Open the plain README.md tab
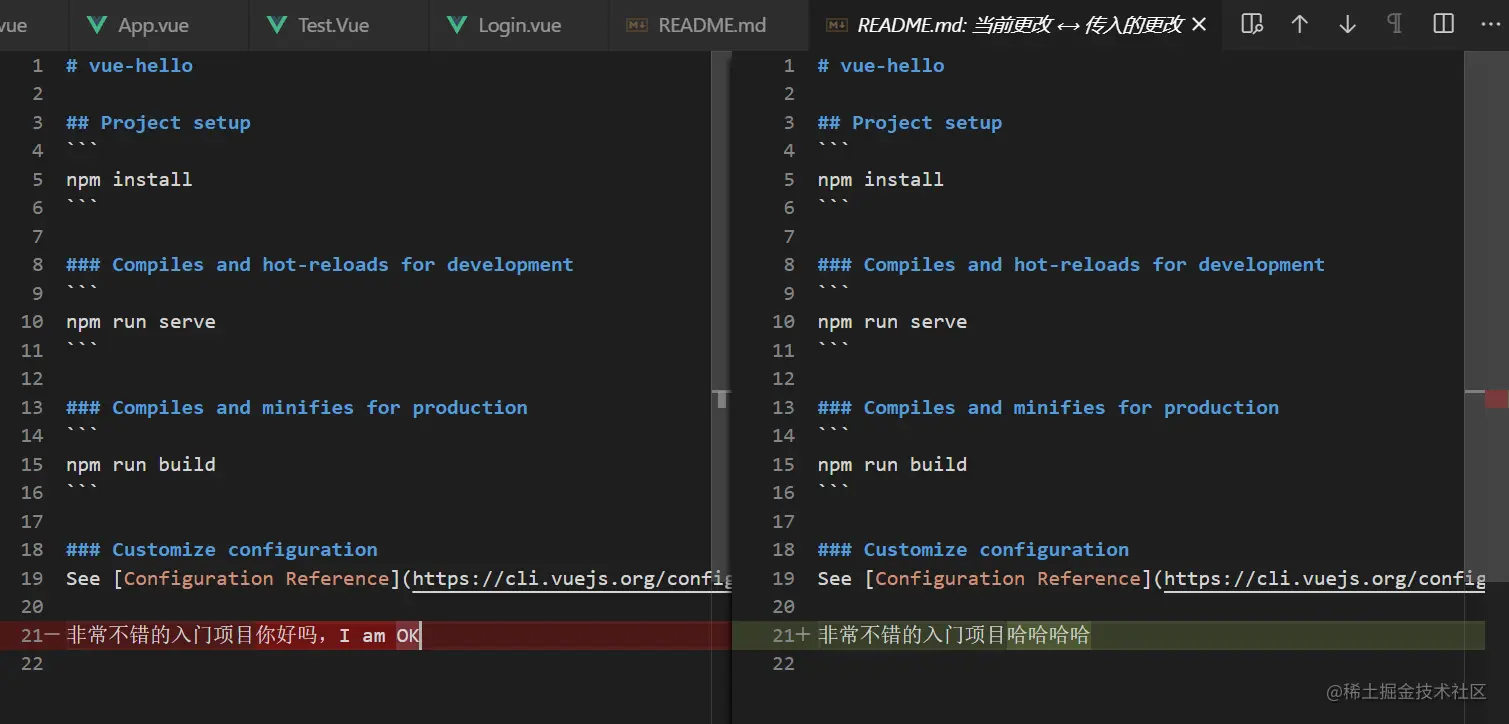1509x724 pixels. point(709,25)
